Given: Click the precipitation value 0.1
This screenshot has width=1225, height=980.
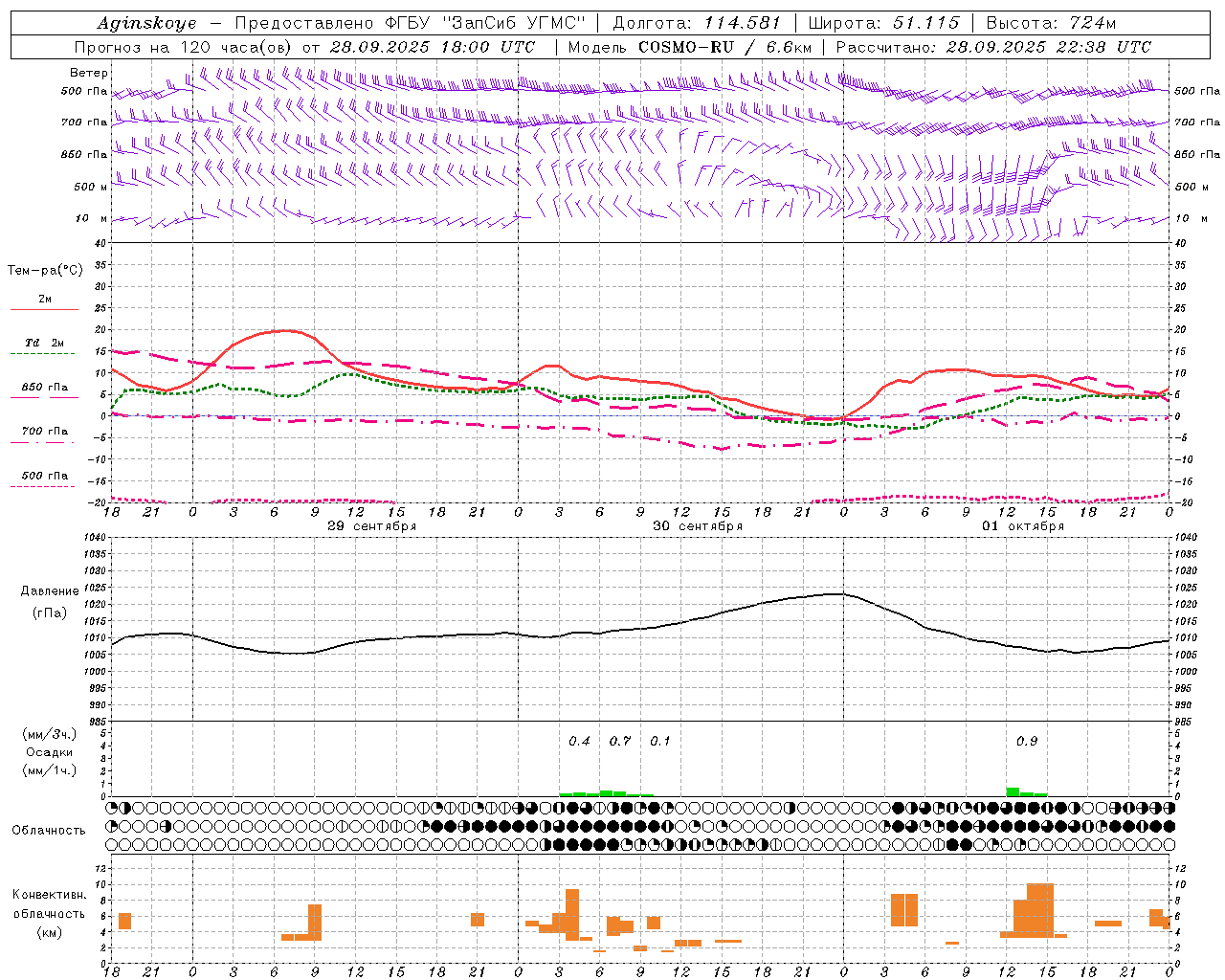Looking at the screenshot, I should tap(660, 741).
